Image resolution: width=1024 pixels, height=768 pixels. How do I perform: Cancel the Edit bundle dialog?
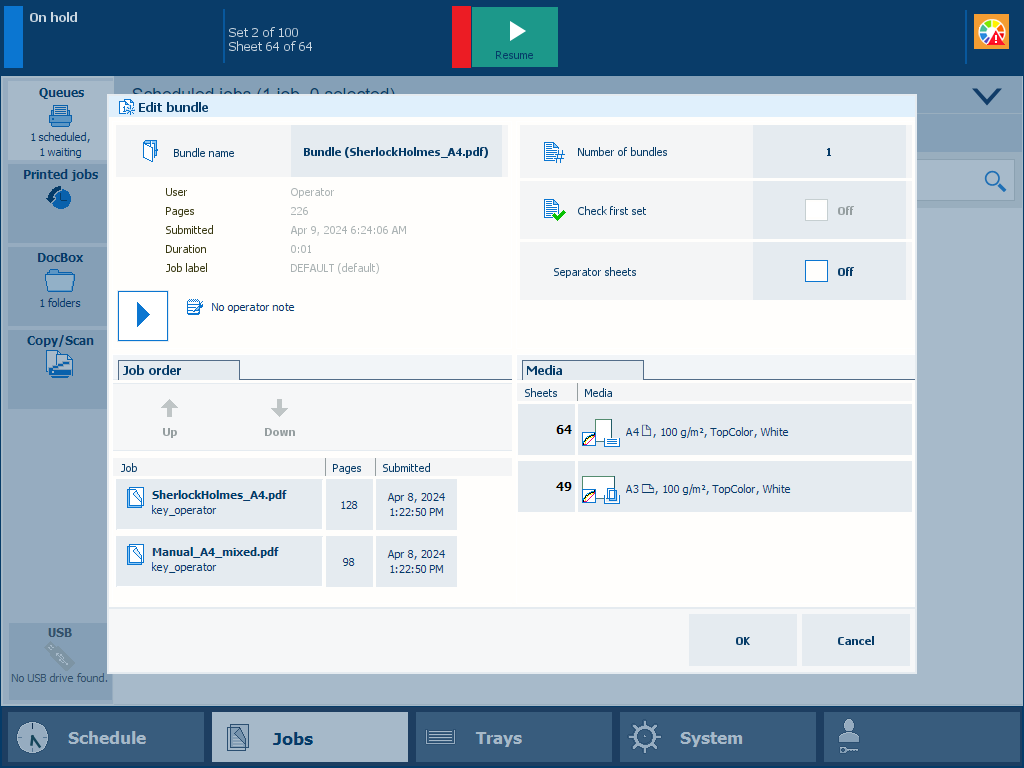coord(855,640)
